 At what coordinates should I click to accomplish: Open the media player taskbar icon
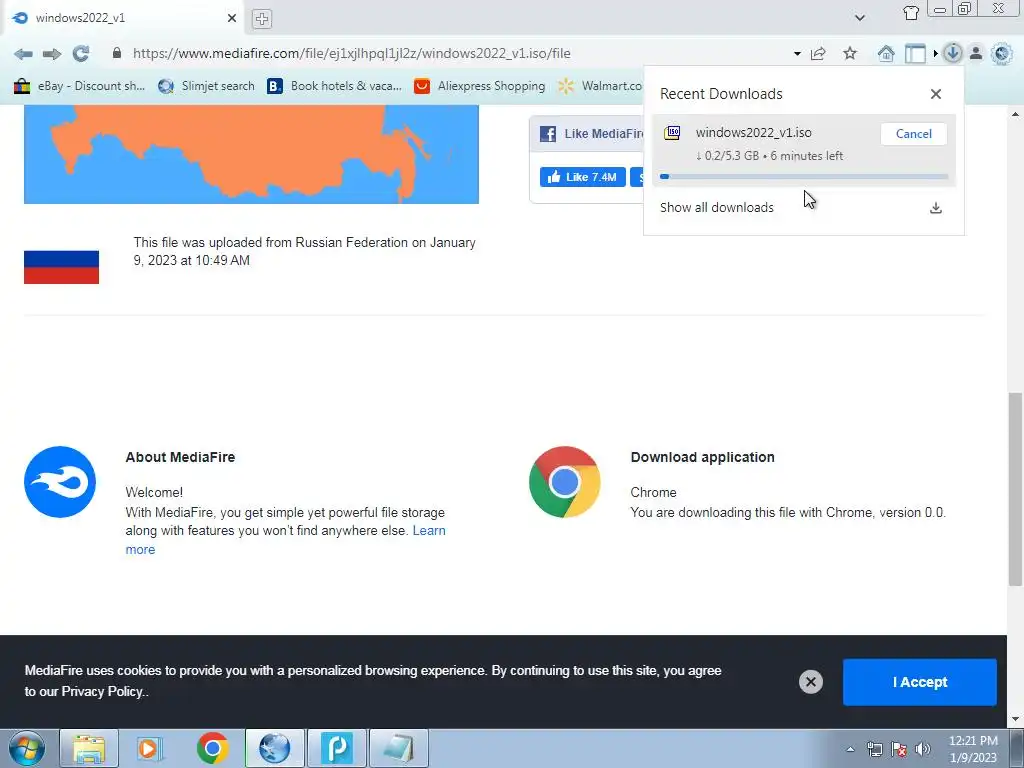point(149,748)
